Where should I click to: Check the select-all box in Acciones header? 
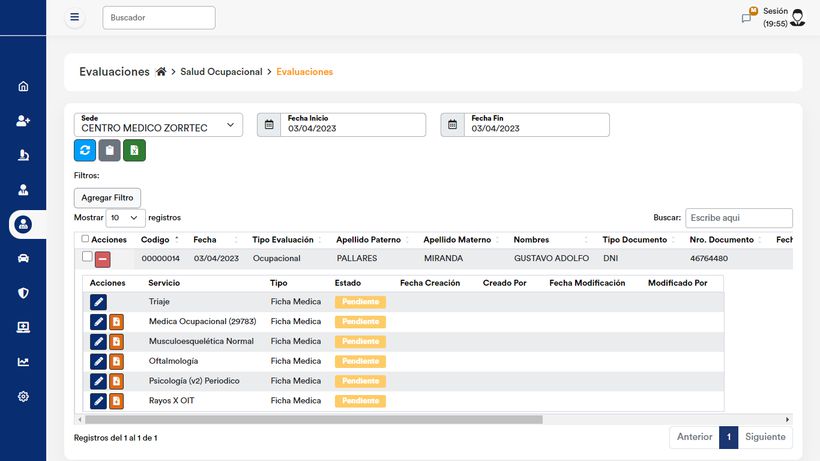pyautogui.click(x=85, y=239)
